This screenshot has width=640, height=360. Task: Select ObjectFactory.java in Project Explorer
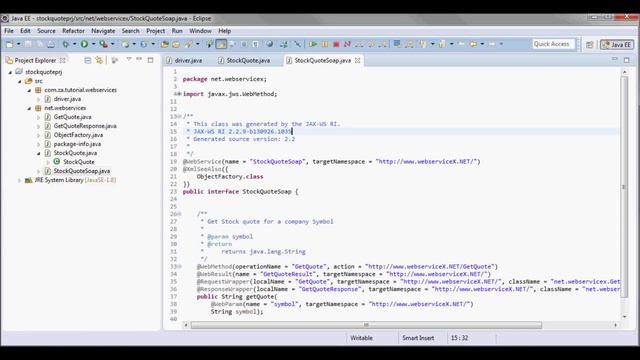tap(78, 135)
